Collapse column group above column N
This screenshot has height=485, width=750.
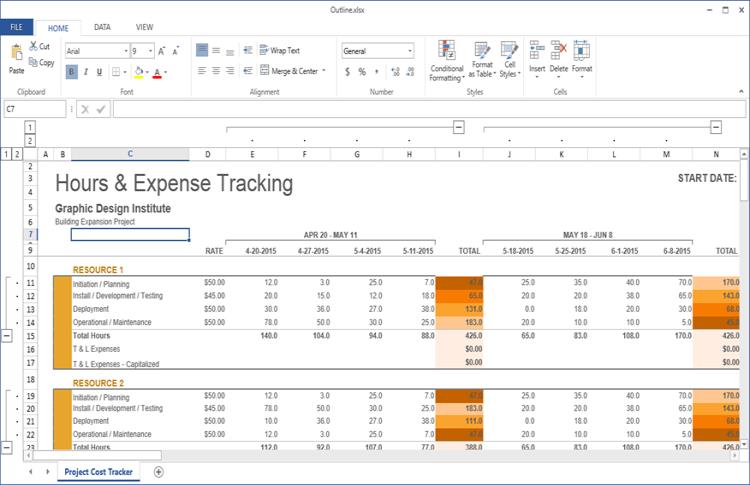pyautogui.click(x=716, y=127)
